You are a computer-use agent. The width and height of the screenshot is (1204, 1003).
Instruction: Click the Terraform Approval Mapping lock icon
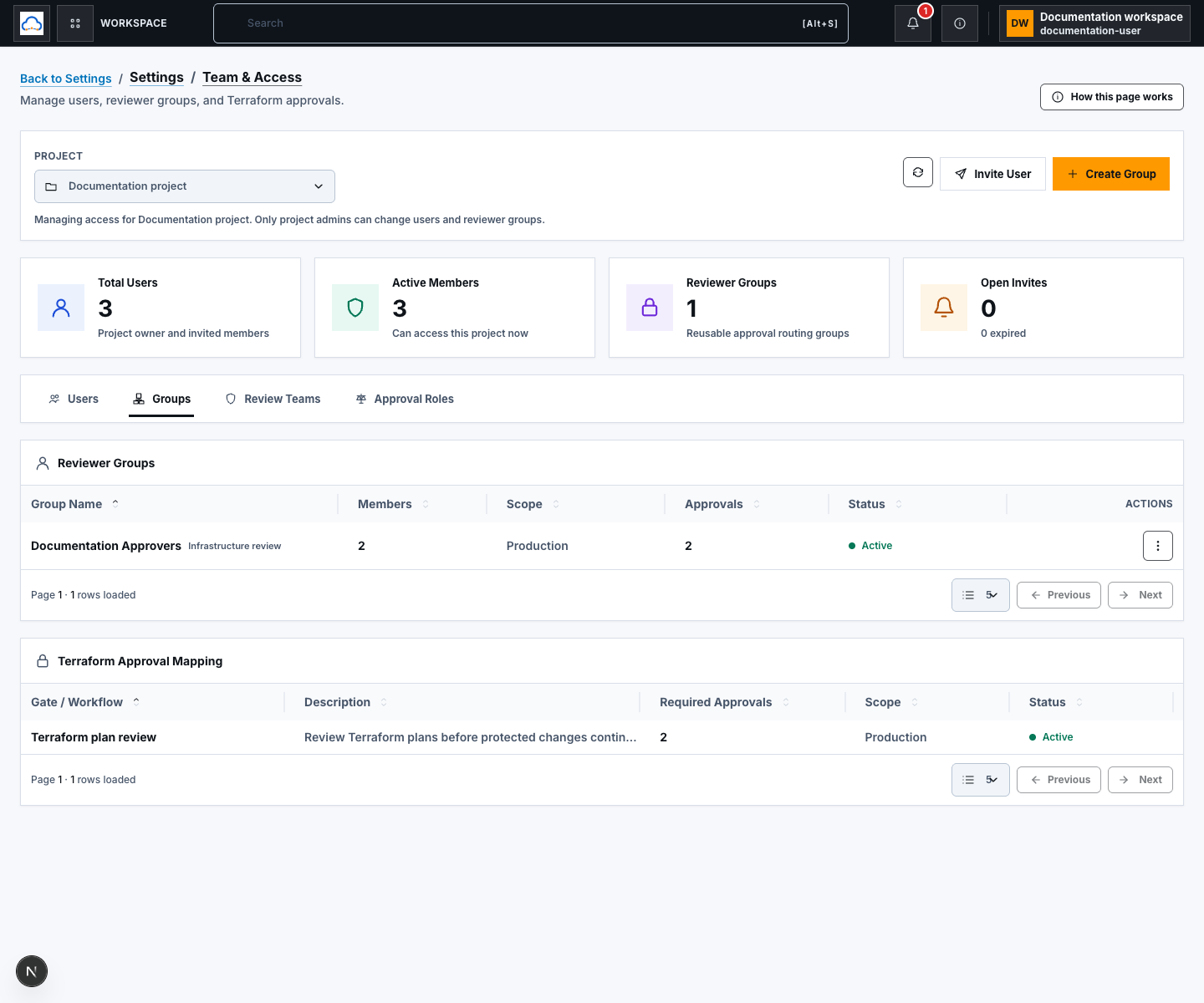(43, 661)
